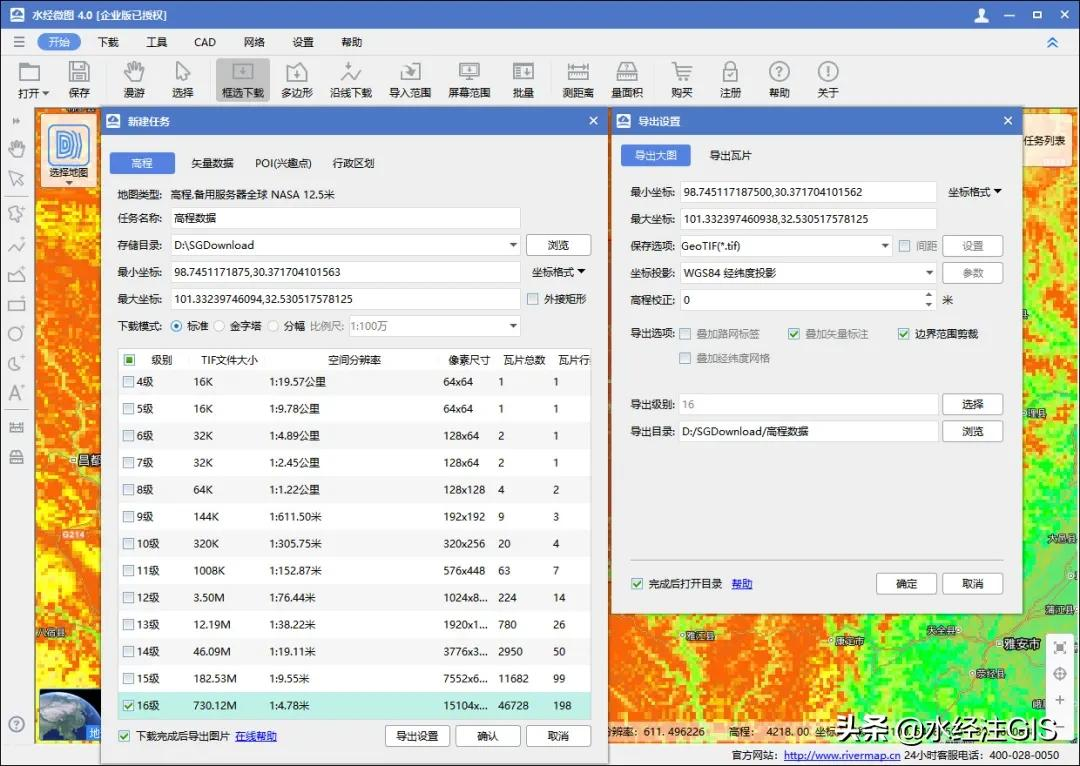Click the 屏幕范围 screen range icon
Viewport: 1080px width, 766px height.
tap(469, 79)
